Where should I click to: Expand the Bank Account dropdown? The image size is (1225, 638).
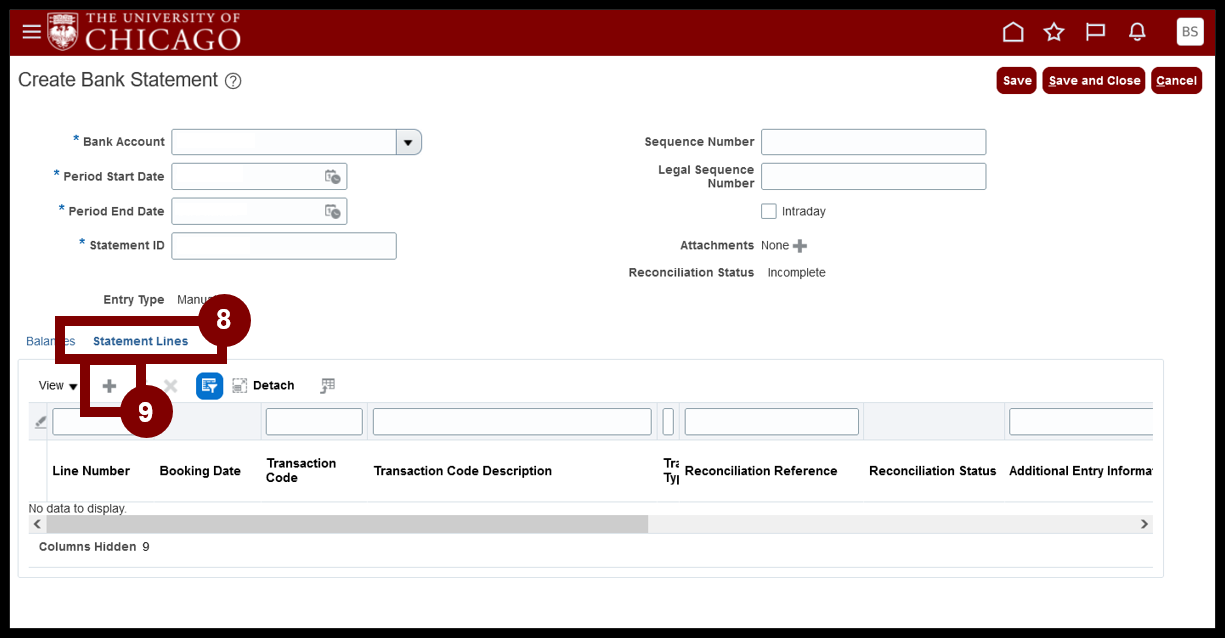tap(408, 143)
